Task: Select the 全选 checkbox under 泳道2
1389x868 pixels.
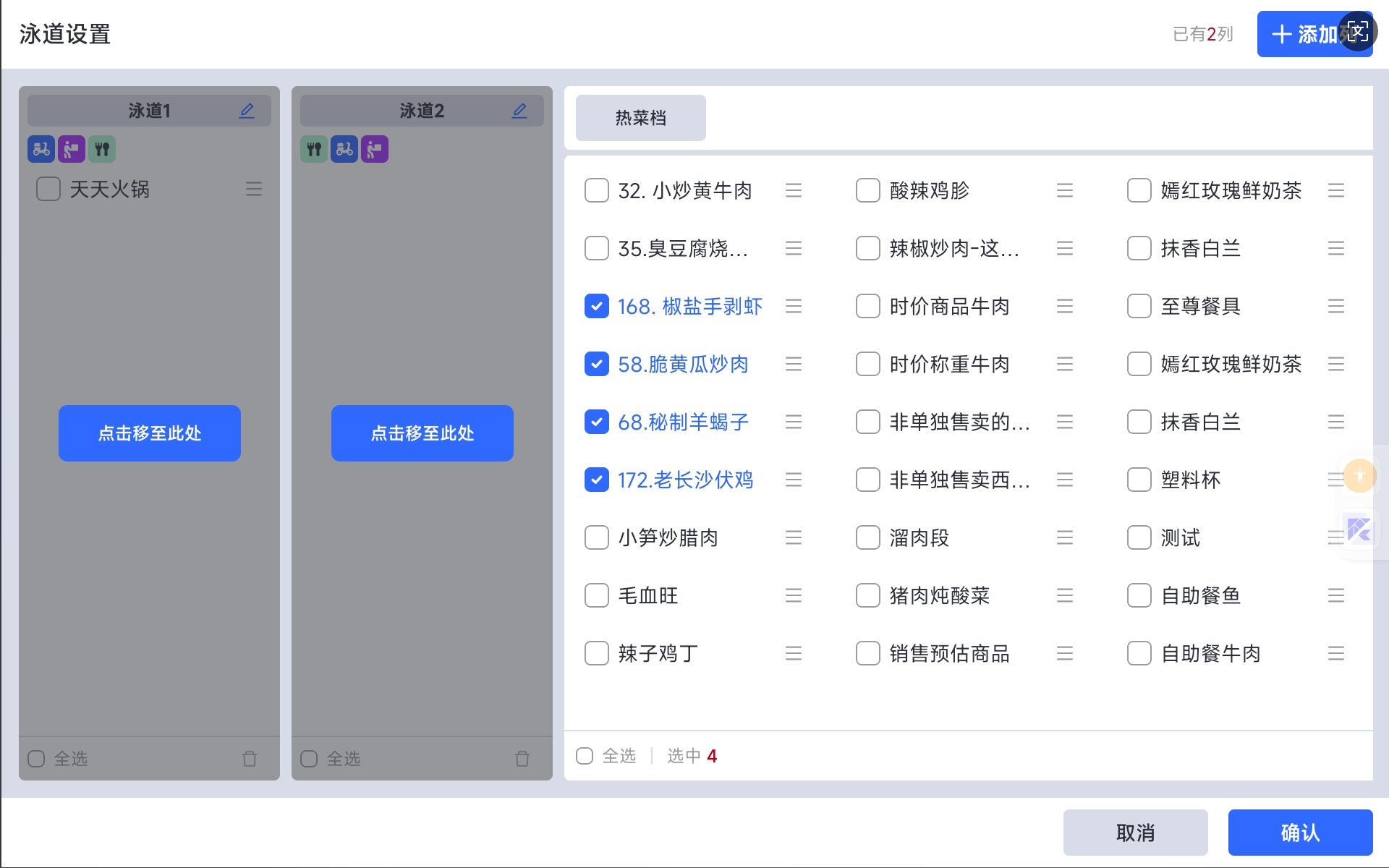Action: pos(309,759)
